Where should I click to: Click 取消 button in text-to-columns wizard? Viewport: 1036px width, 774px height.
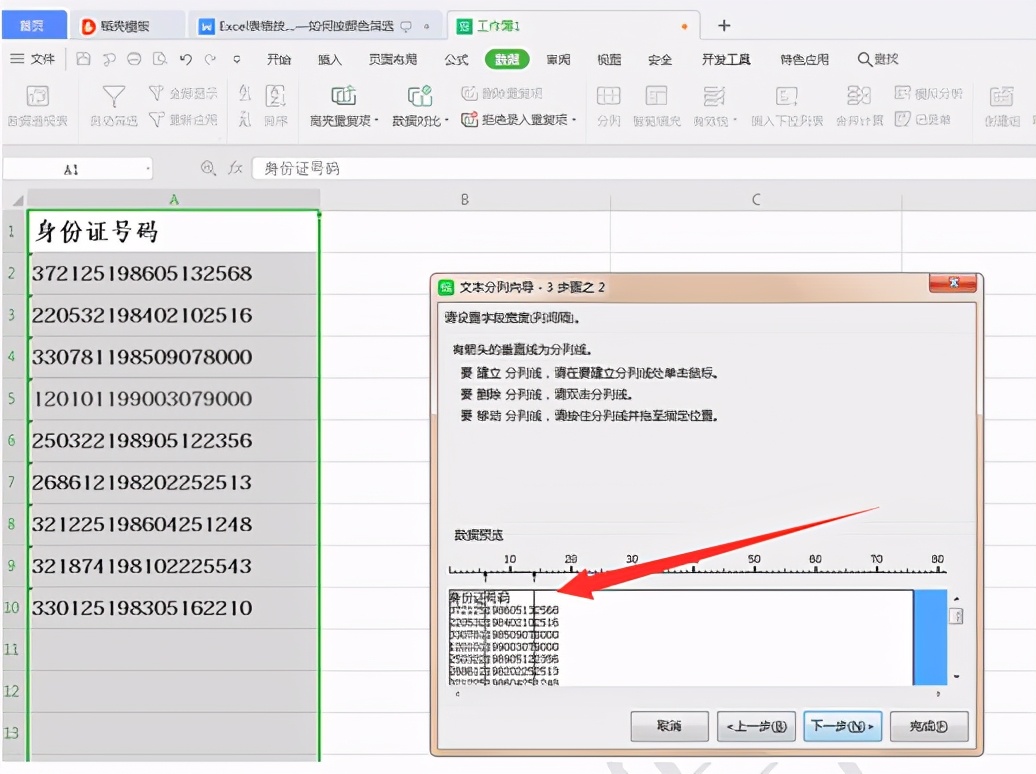669,726
